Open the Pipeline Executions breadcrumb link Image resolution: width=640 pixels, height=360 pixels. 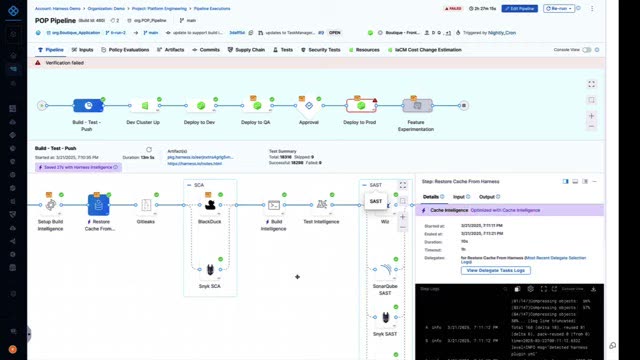(x=212, y=9)
